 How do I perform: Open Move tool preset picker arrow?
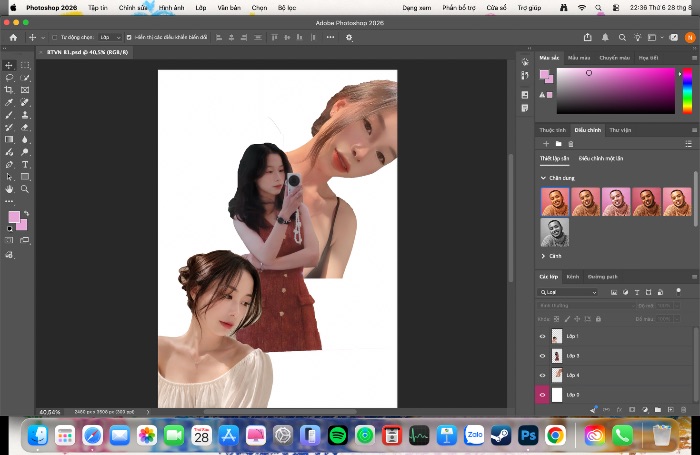(43, 38)
